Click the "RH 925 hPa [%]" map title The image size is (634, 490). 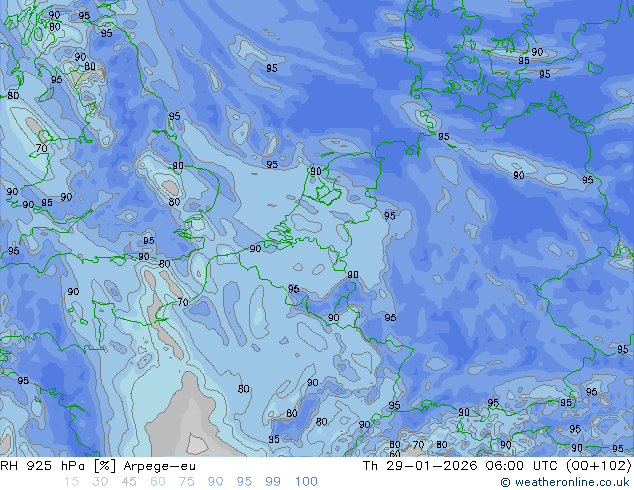(59, 466)
